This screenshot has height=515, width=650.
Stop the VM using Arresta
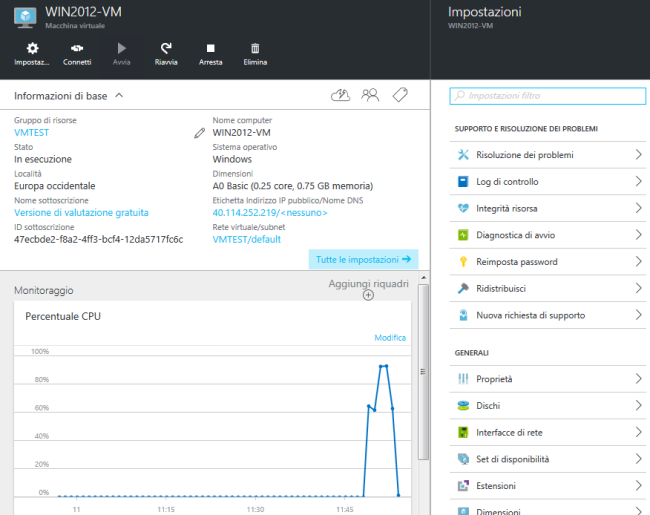pos(210,53)
